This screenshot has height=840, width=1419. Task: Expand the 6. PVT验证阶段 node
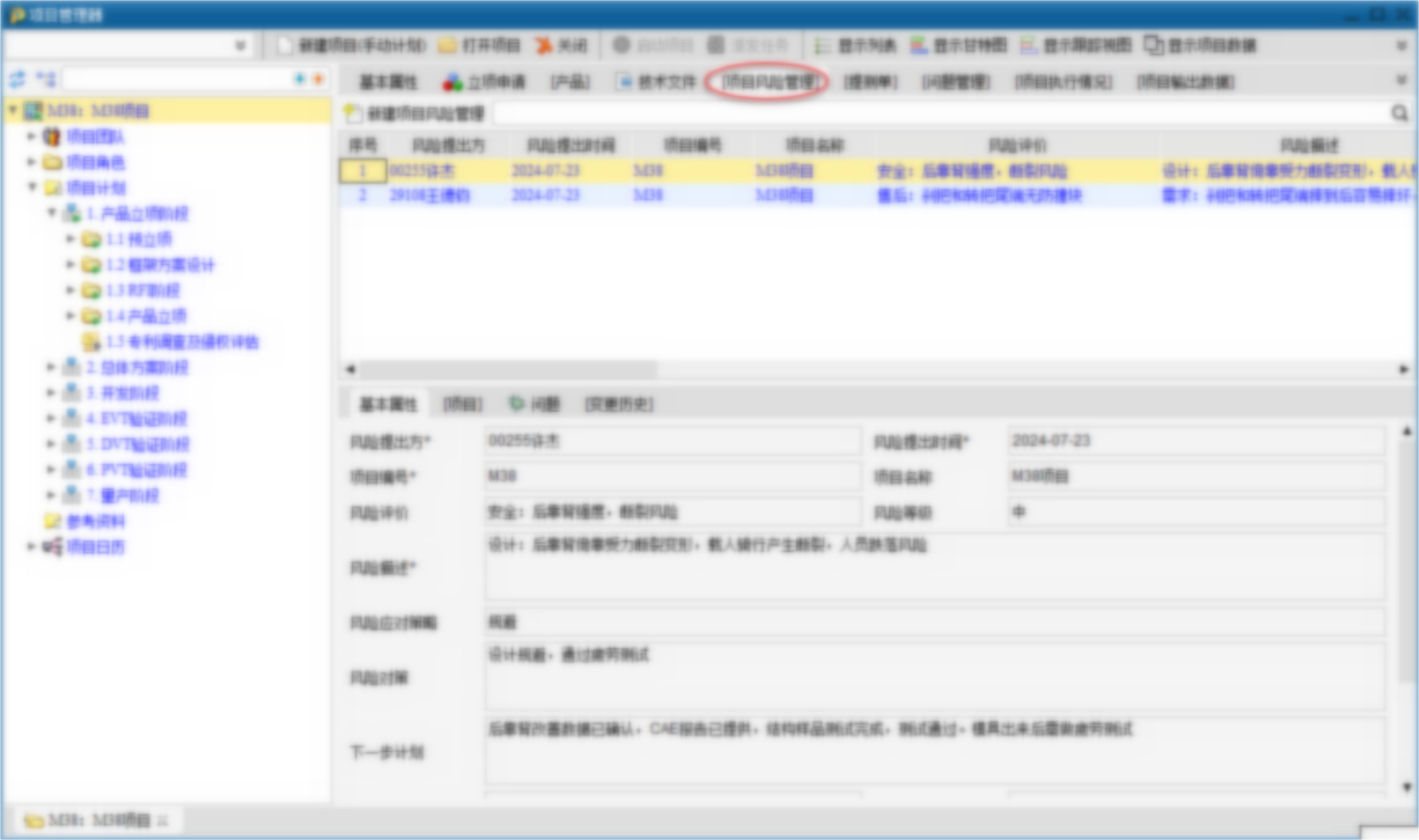tap(50, 470)
